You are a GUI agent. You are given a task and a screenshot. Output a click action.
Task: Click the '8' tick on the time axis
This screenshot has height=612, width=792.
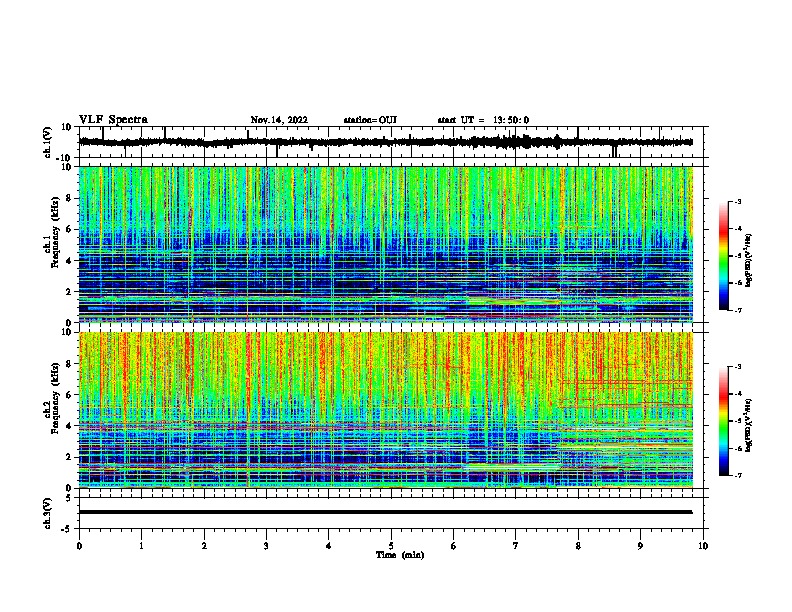[x=578, y=546]
